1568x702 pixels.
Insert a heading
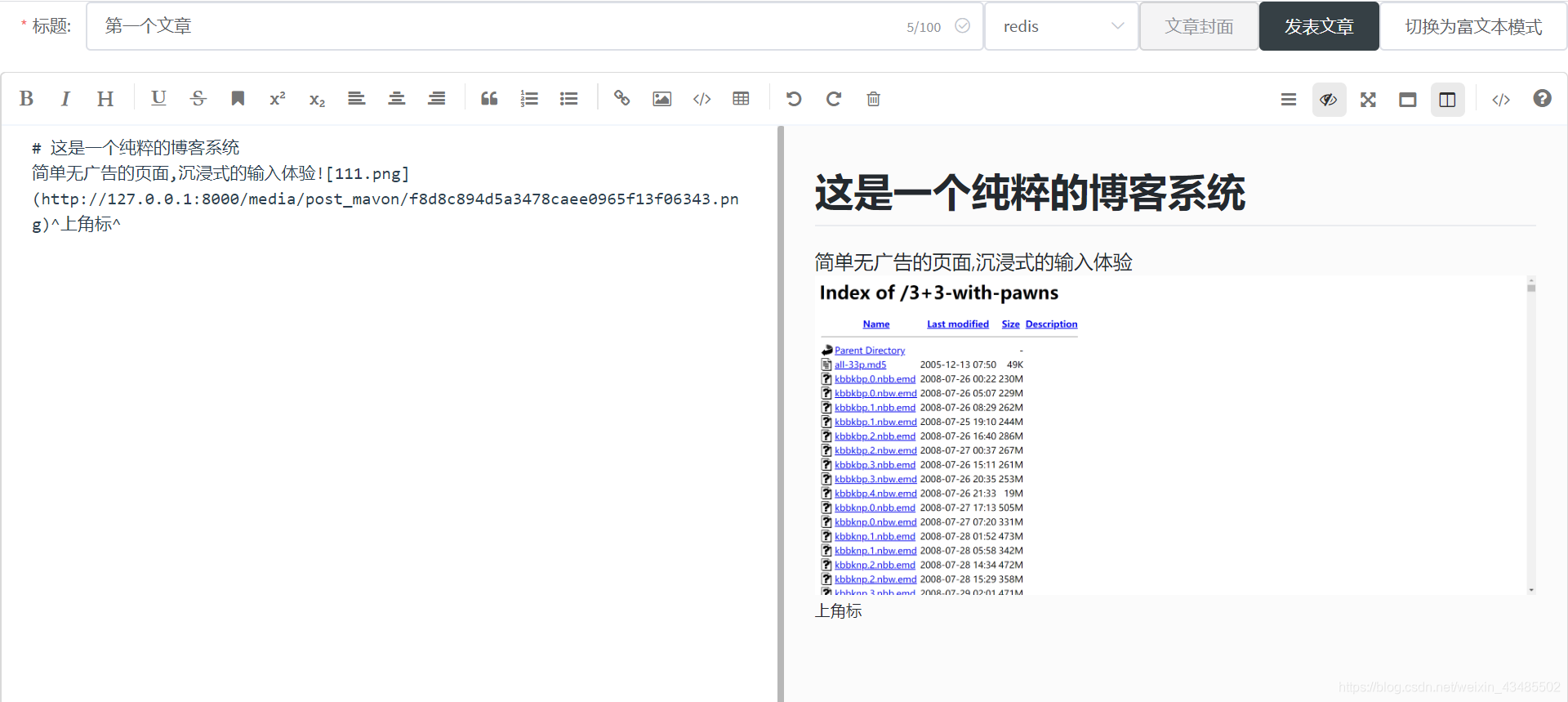(x=105, y=99)
